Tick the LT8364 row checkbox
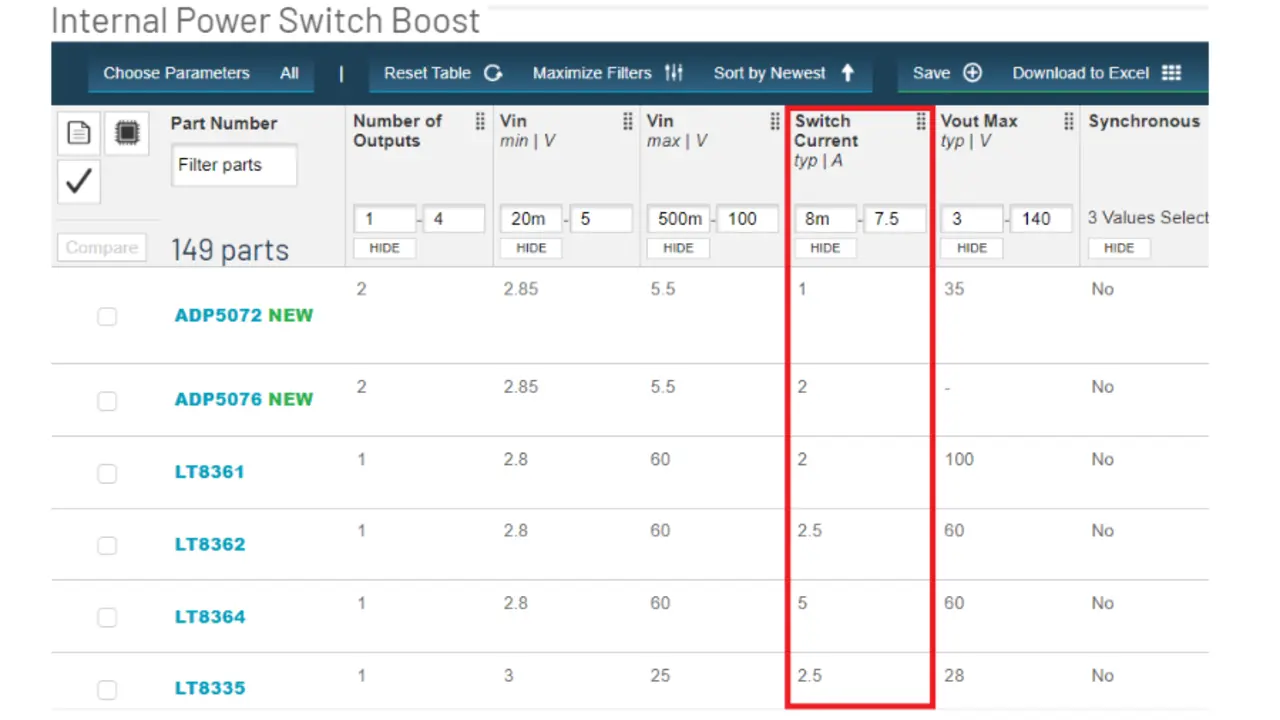This screenshot has height=720, width=1280. [107, 618]
